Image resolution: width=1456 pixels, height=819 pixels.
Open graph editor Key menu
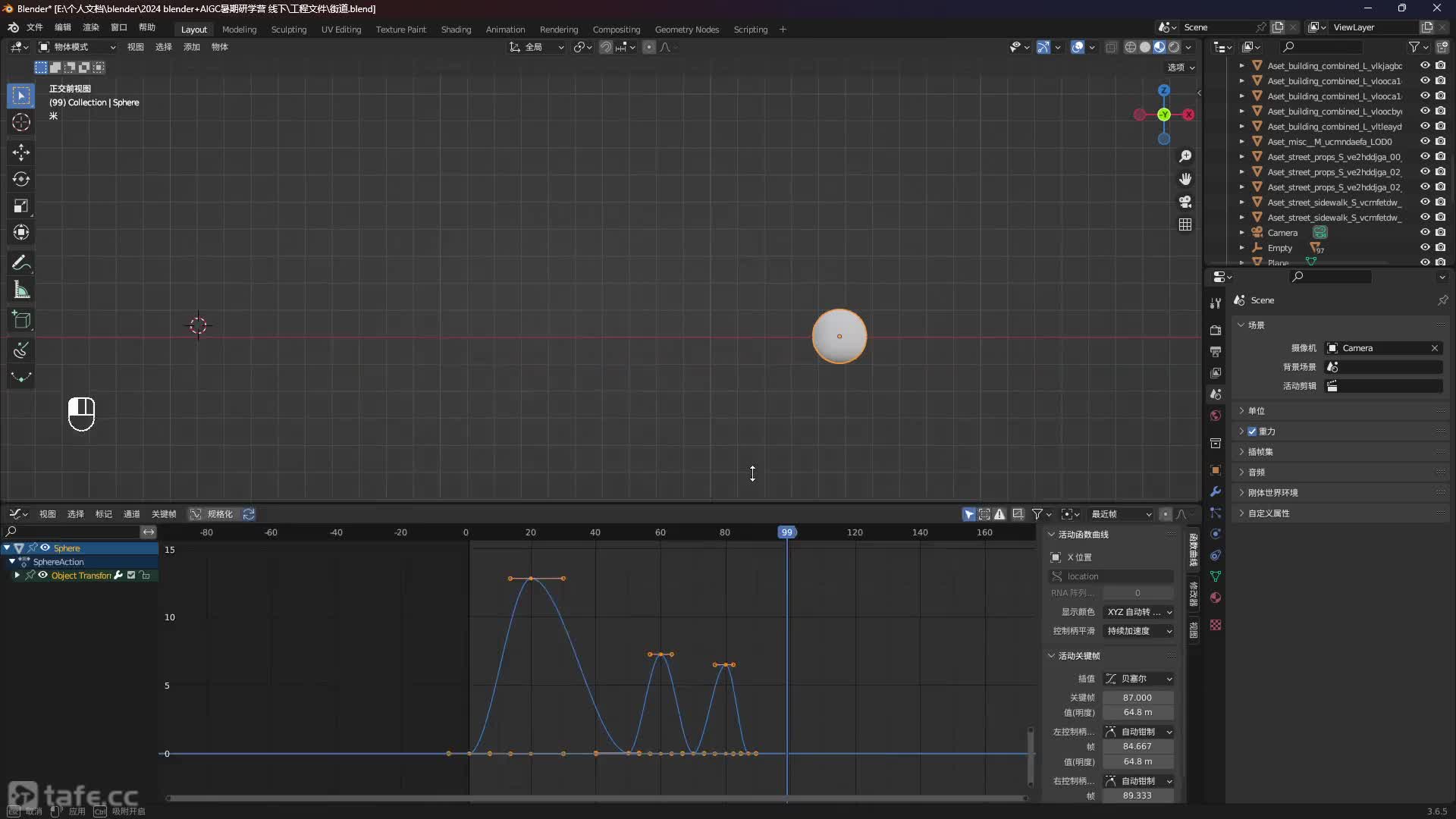tap(164, 514)
